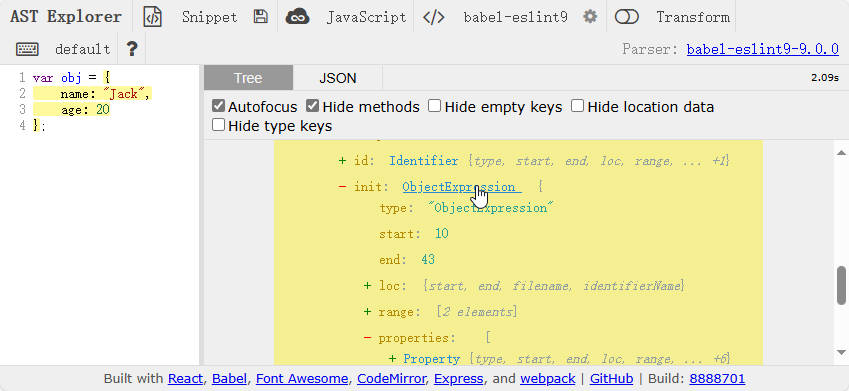Image resolution: width=849 pixels, height=391 pixels.
Task: Collapse the init ObjectExpression node
Action: tap(342, 187)
